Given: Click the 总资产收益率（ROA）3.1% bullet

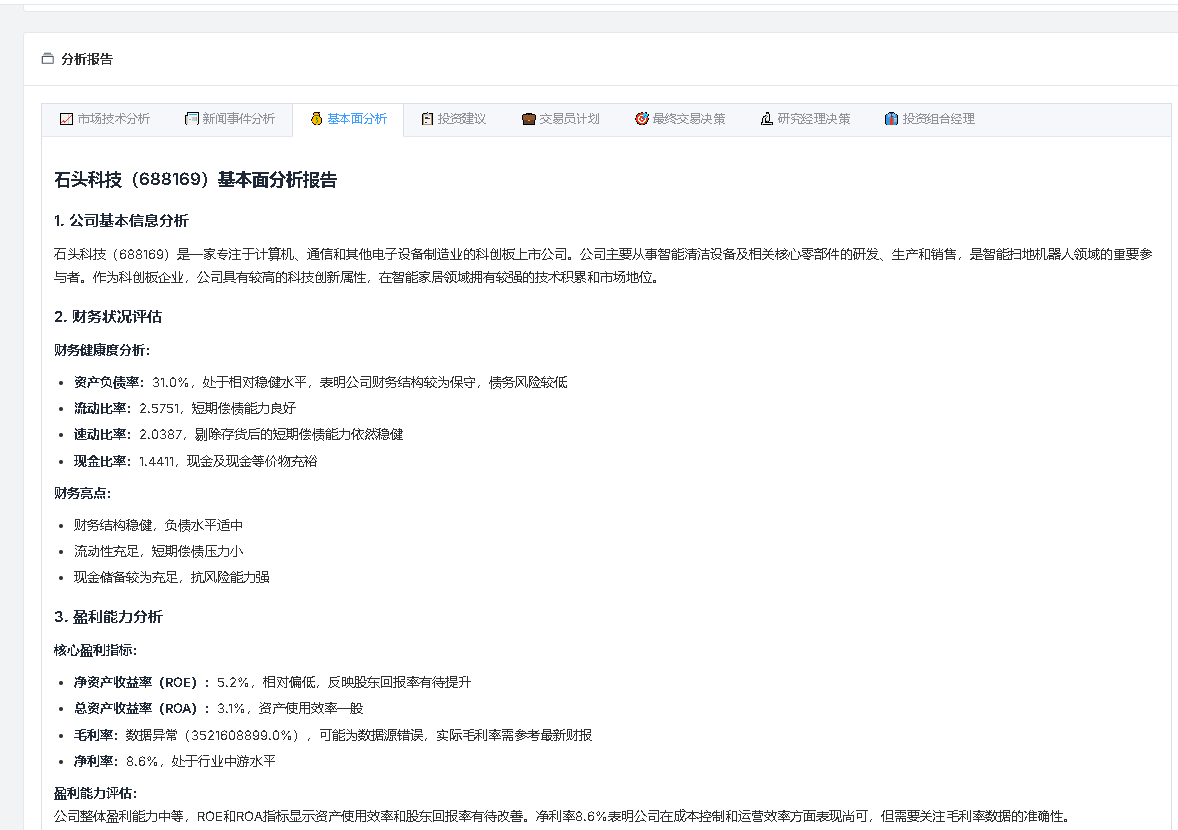Looking at the screenshot, I should (218, 708).
